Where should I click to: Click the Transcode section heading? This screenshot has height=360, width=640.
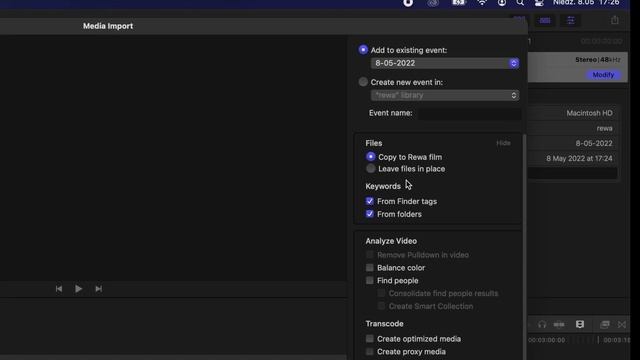point(384,324)
